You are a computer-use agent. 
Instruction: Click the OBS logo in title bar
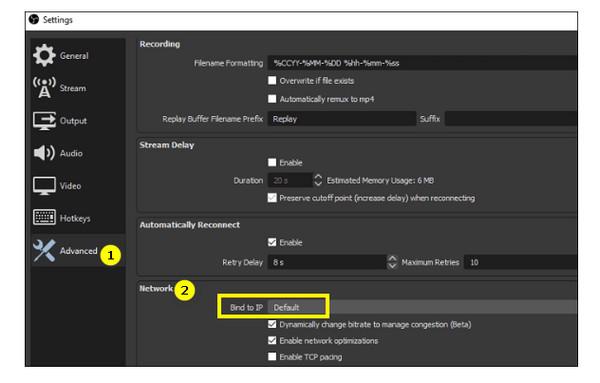(x=34, y=19)
